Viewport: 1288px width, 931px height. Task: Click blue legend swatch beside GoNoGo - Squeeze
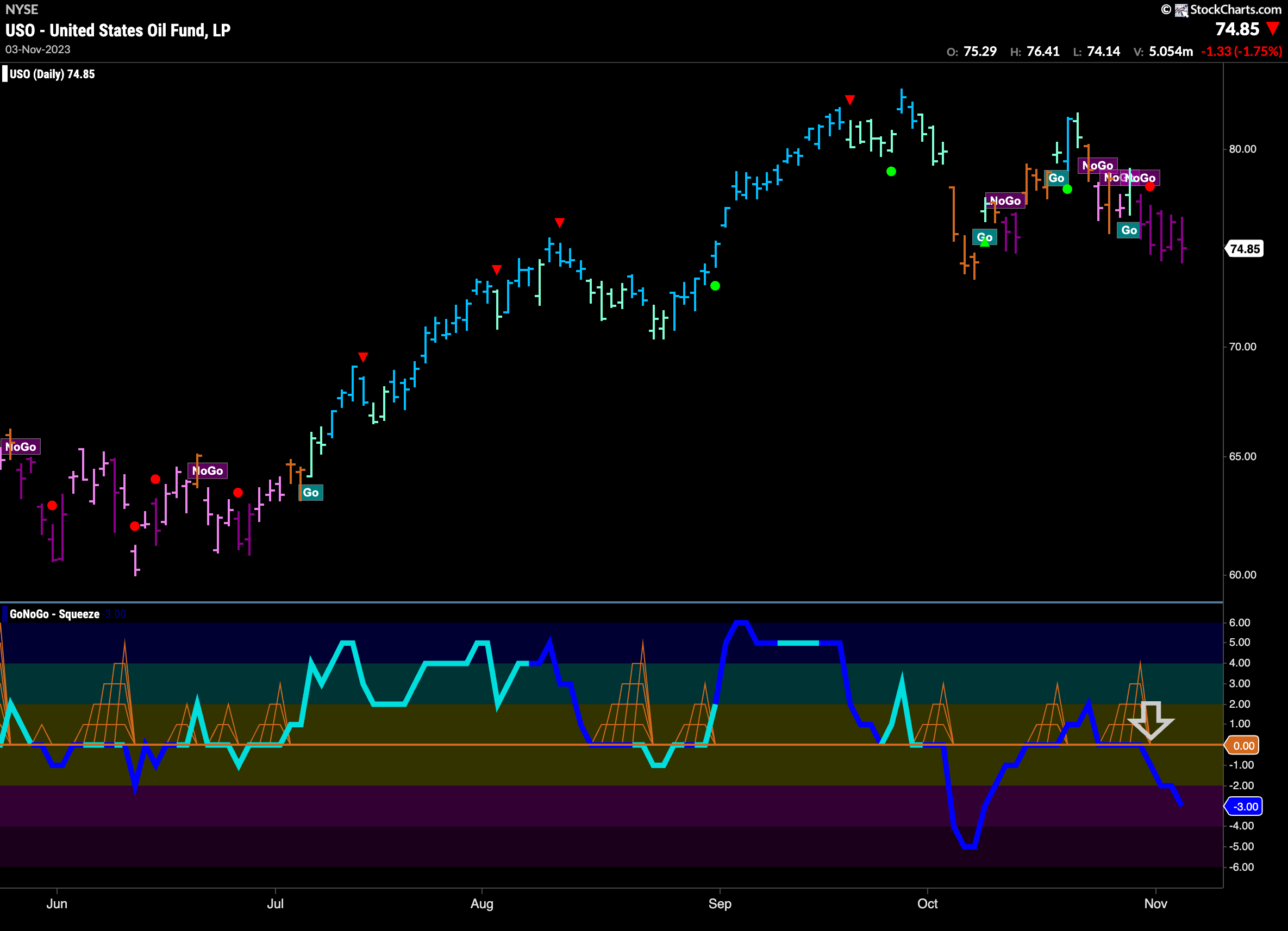click(x=5, y=614)
